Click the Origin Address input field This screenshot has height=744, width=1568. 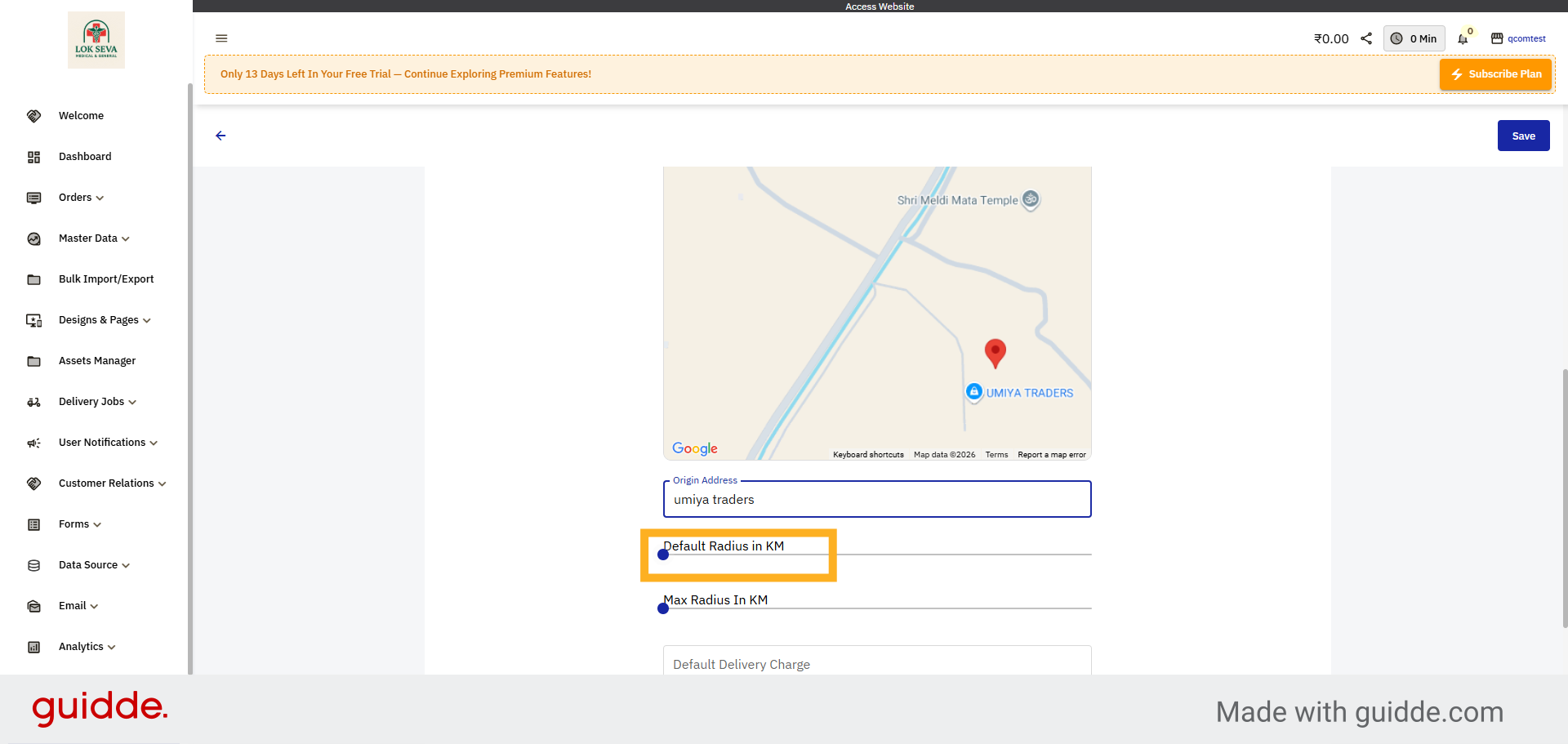876,499
